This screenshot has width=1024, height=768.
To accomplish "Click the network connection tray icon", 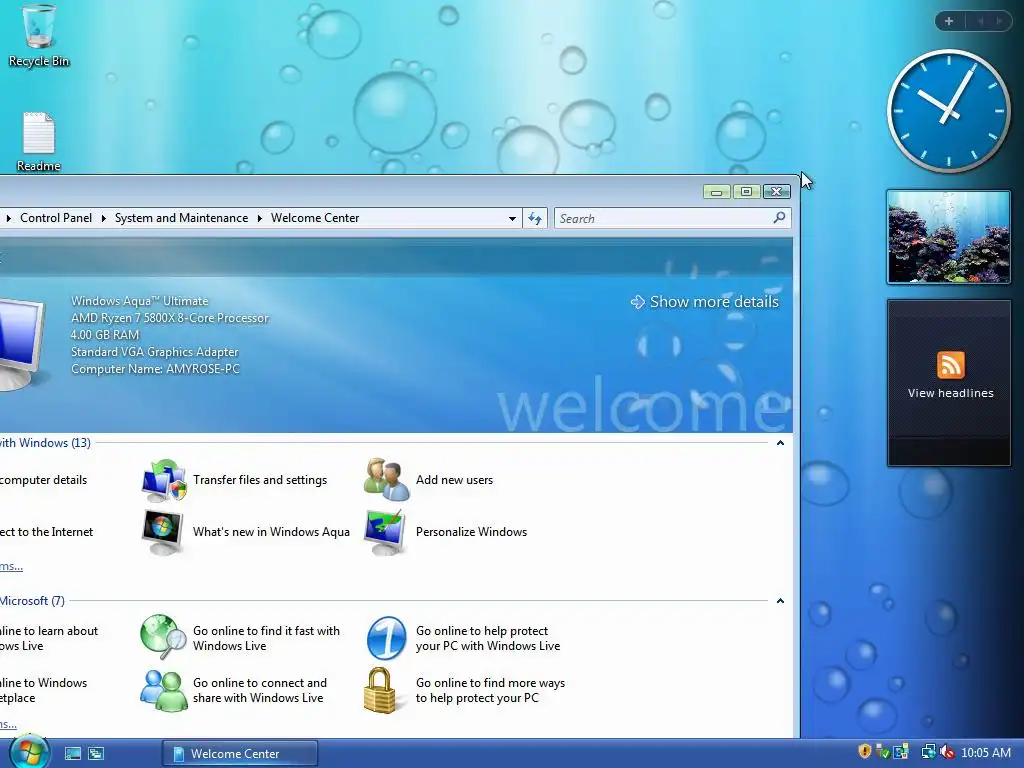I will tap(928, 752).
